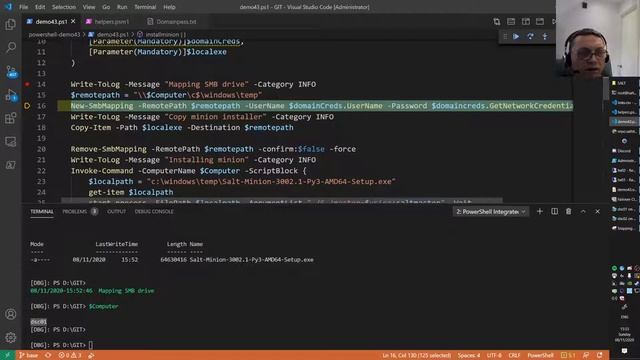
Task: Close the terminal panel
Action: click(598, 211)
